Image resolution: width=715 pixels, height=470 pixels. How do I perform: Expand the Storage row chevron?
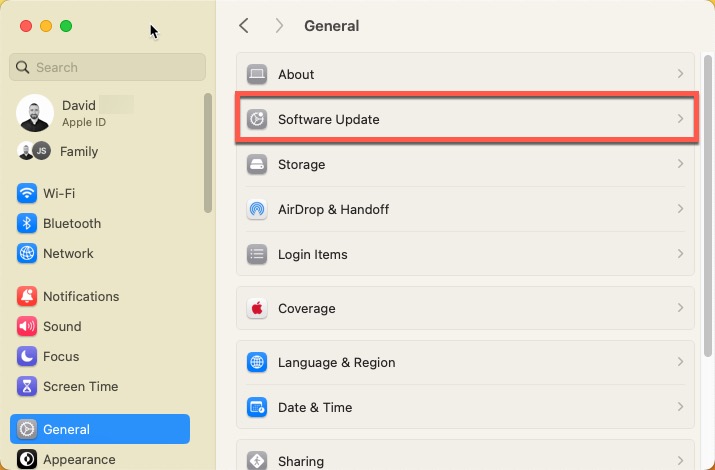(x=680, y=164)
